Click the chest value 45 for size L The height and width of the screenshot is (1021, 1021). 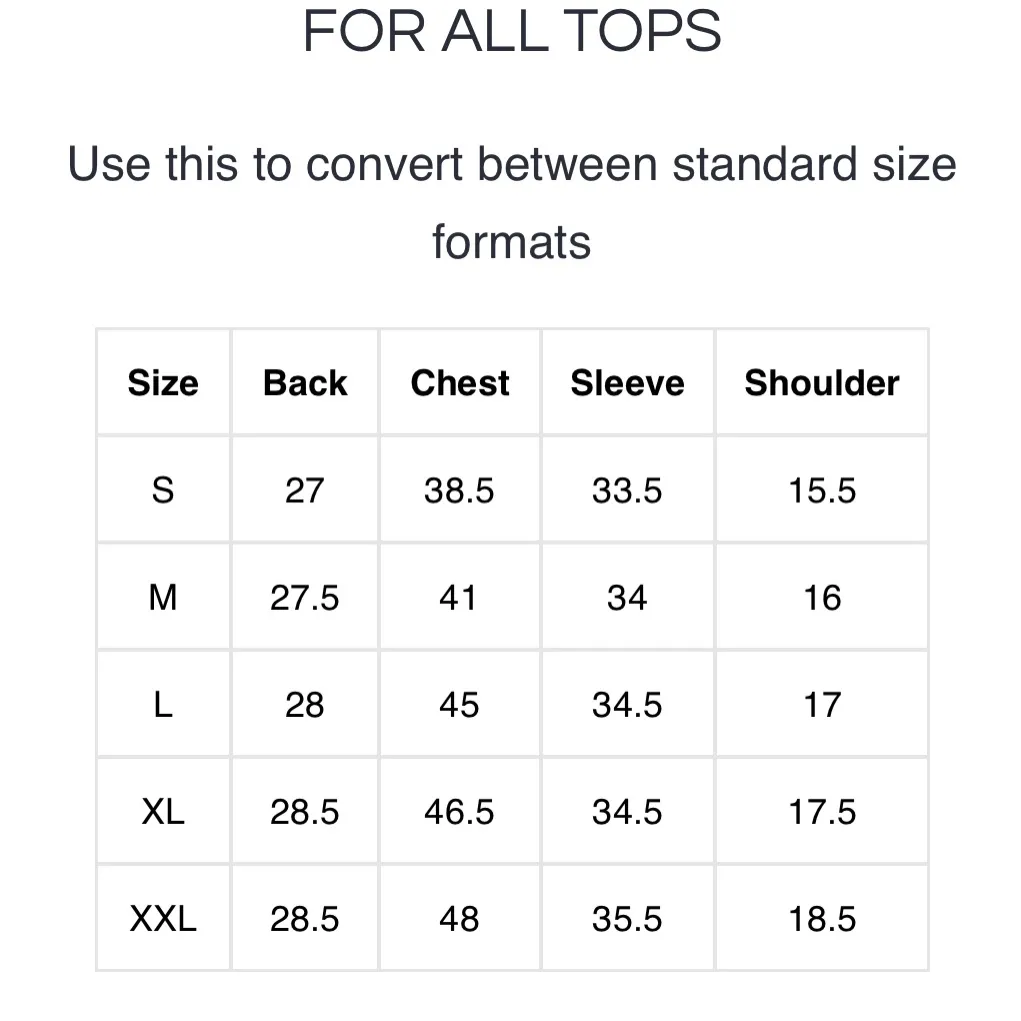tap(459, 705)
